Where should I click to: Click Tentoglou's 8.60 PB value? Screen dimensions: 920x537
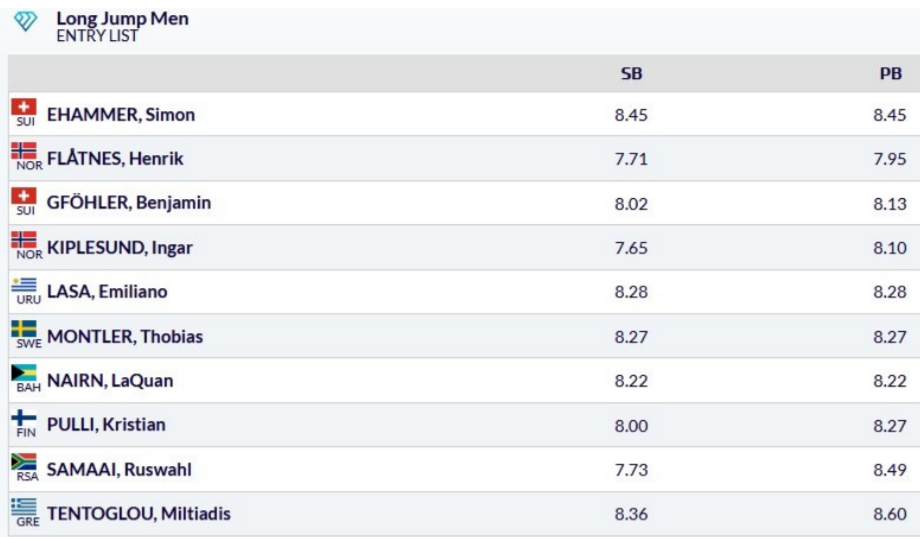tap(889, 514)
